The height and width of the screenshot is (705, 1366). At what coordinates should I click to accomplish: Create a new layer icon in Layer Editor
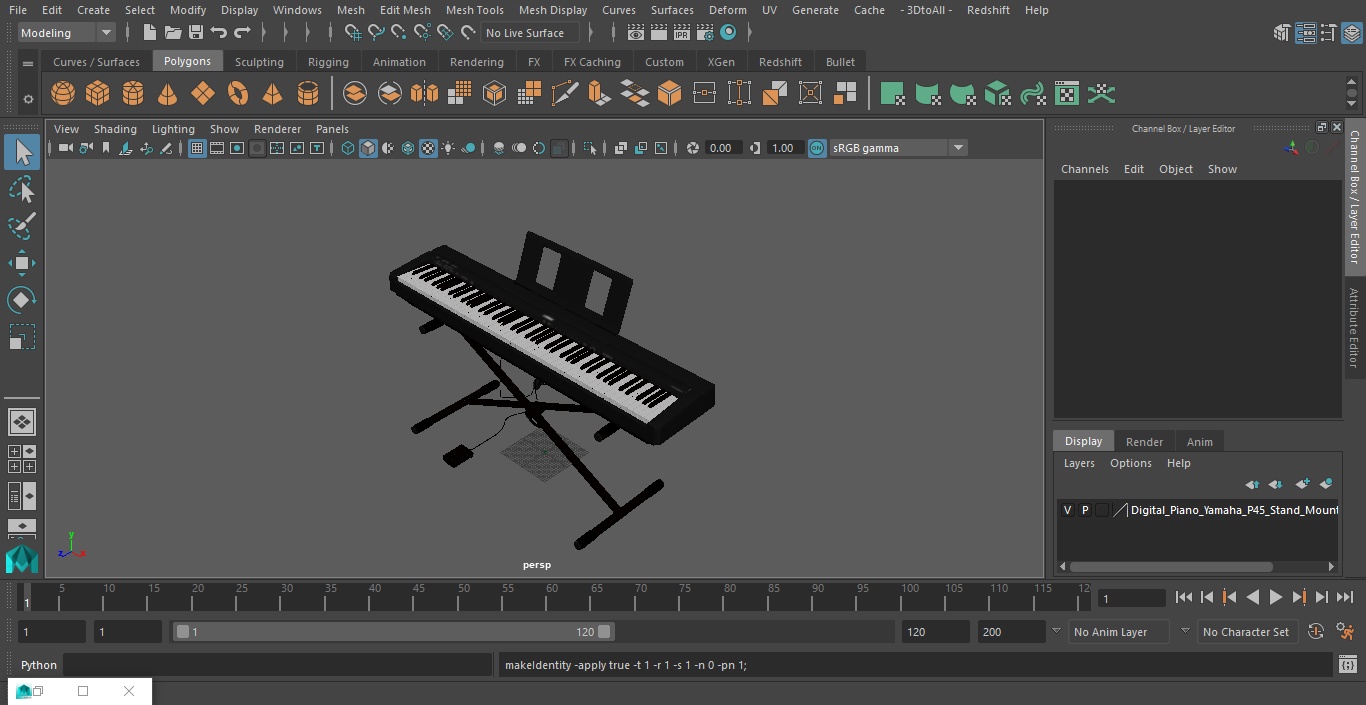[1301, 484]
